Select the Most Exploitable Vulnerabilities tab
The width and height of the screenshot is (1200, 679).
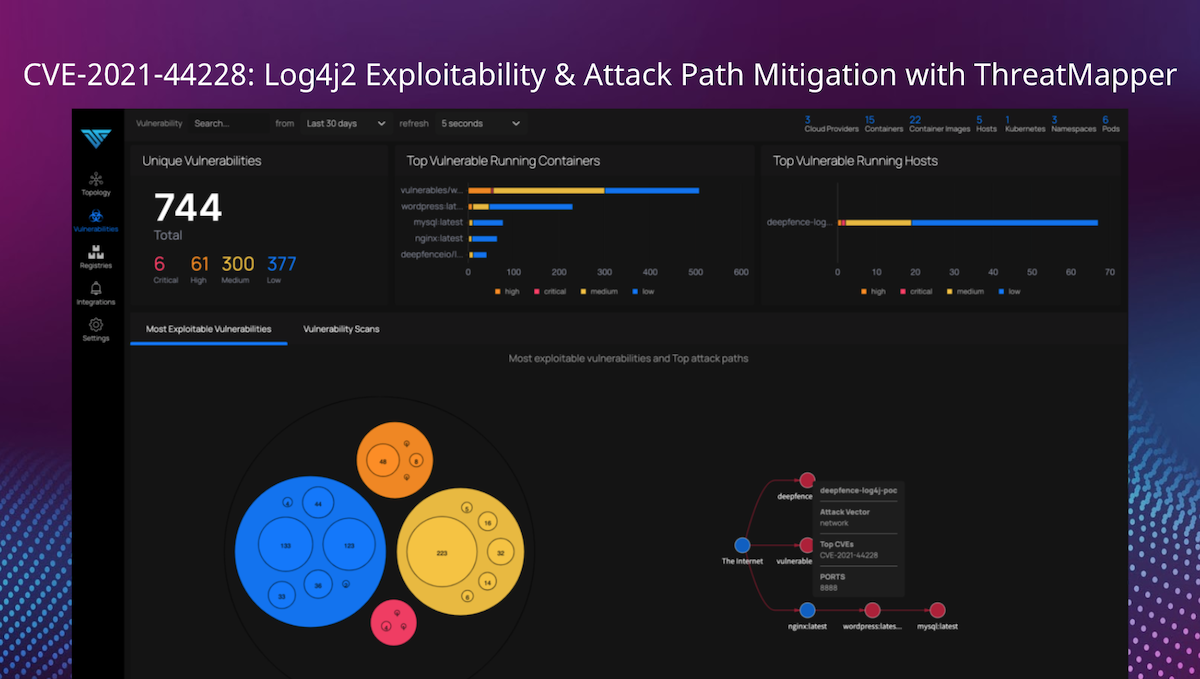click(207, 328)
